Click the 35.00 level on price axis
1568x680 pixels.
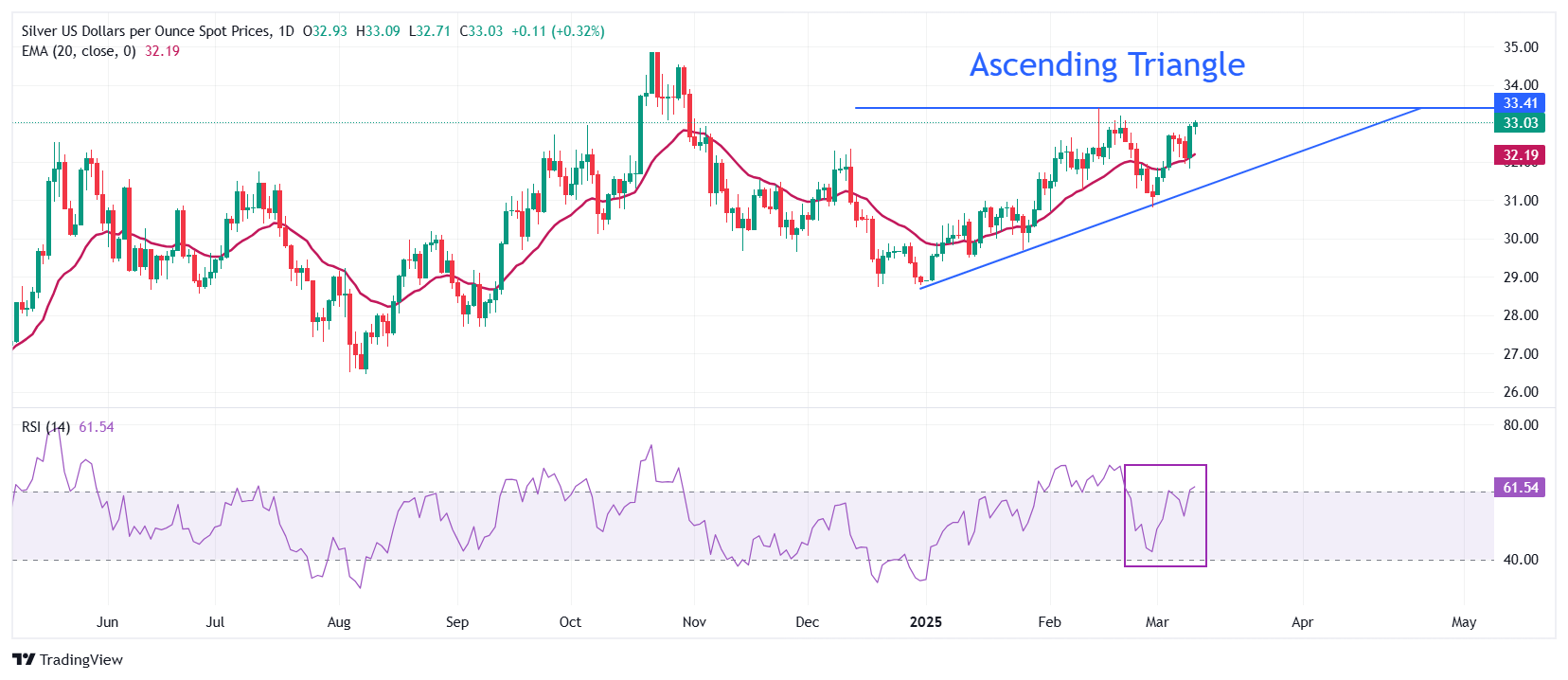[x=1521, y=47]
